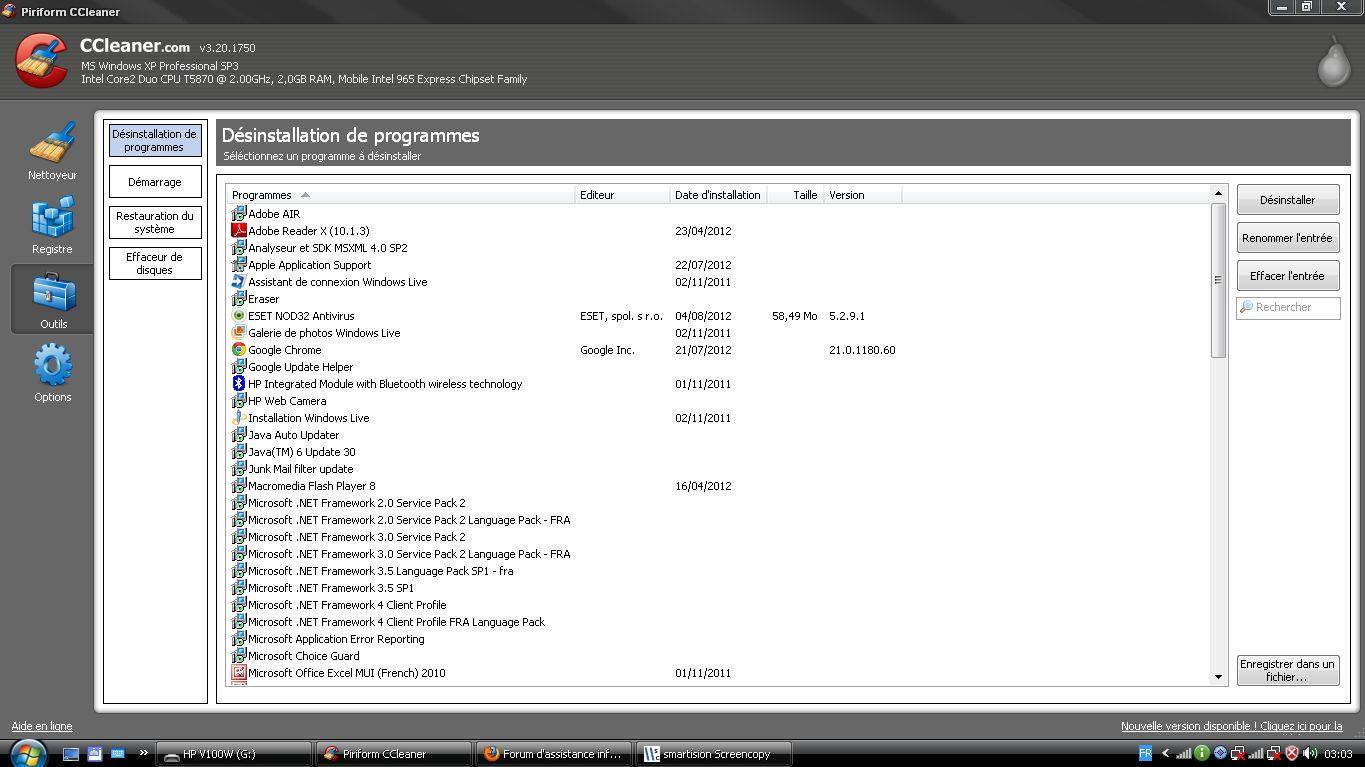Select Microsoft .NET Framework 4 Client Profile entry
The height and width of the screenshot is (767, 1365).
(x=347, y=605)
